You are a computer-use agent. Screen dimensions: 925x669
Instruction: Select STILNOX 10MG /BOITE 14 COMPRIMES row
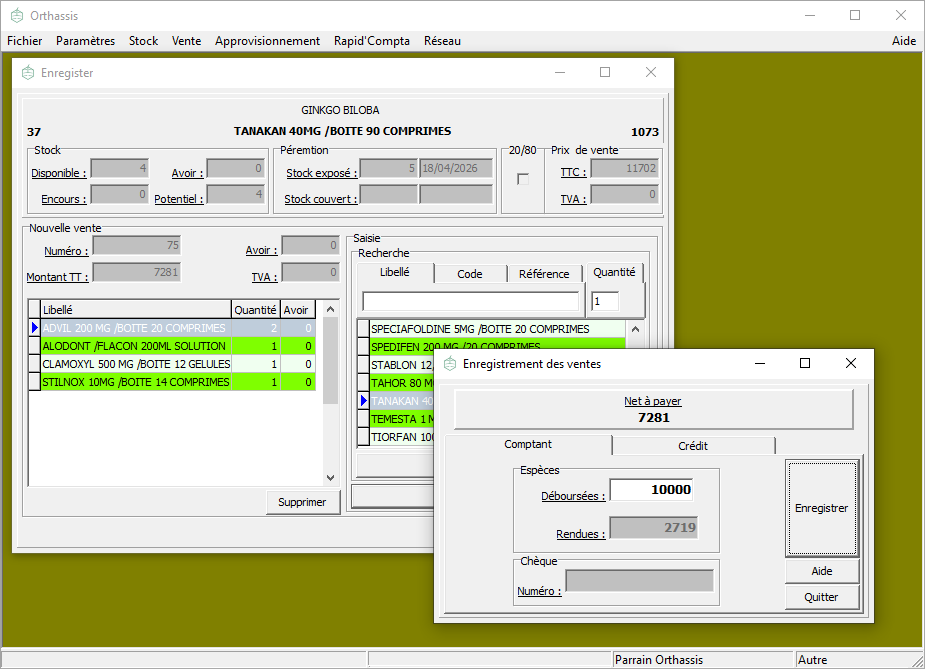(x=178, y=382)
